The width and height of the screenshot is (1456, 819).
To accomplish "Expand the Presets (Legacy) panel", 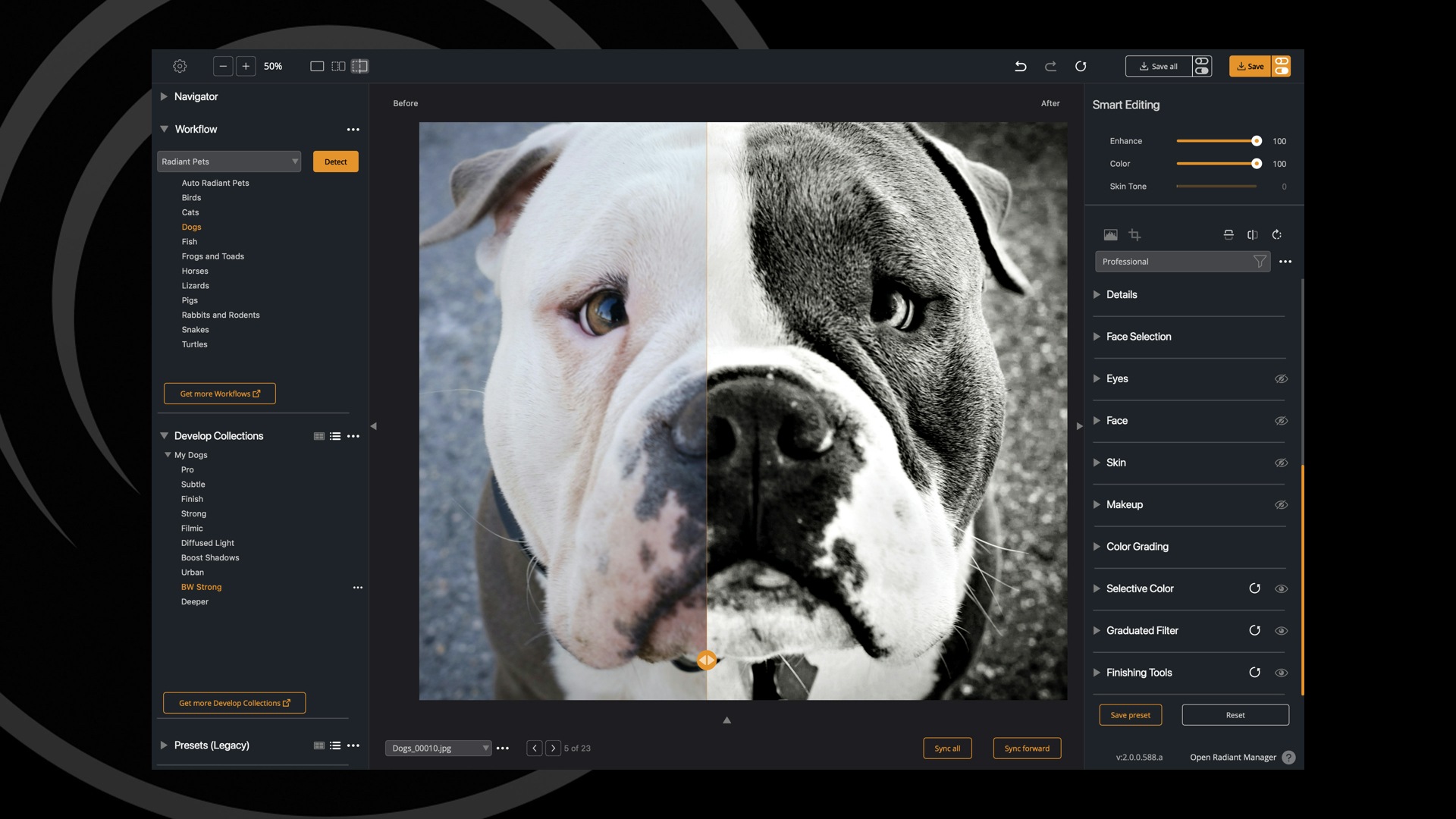I will (x=164, y=745).
